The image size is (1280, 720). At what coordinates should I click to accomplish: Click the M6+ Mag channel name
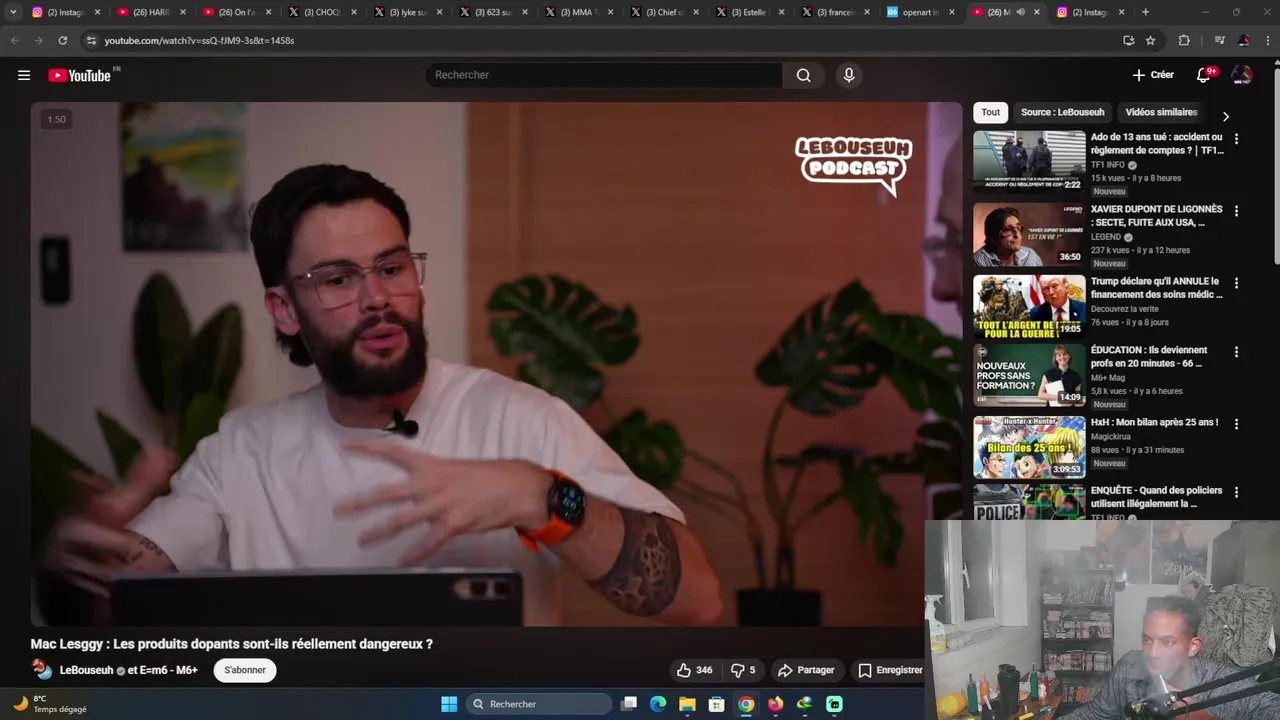1110,378
